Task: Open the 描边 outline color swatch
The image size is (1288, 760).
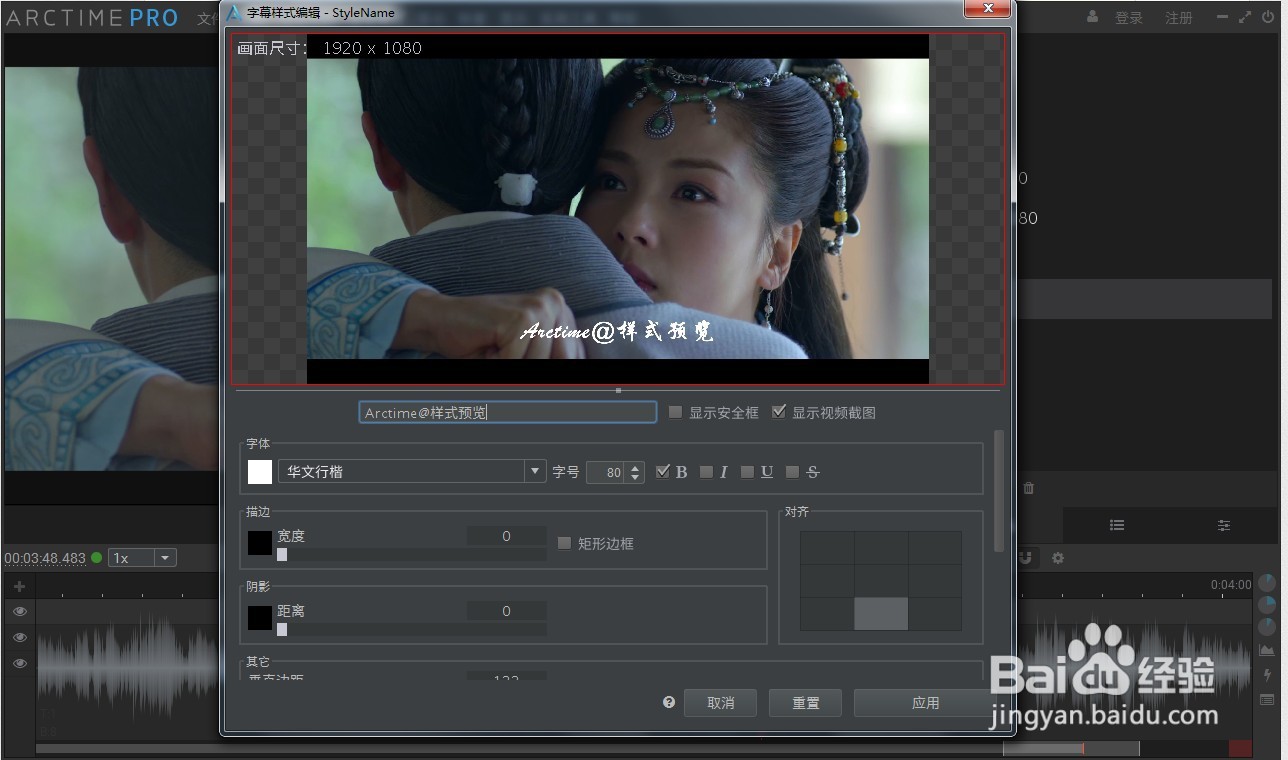Action: tap(260, 543)
